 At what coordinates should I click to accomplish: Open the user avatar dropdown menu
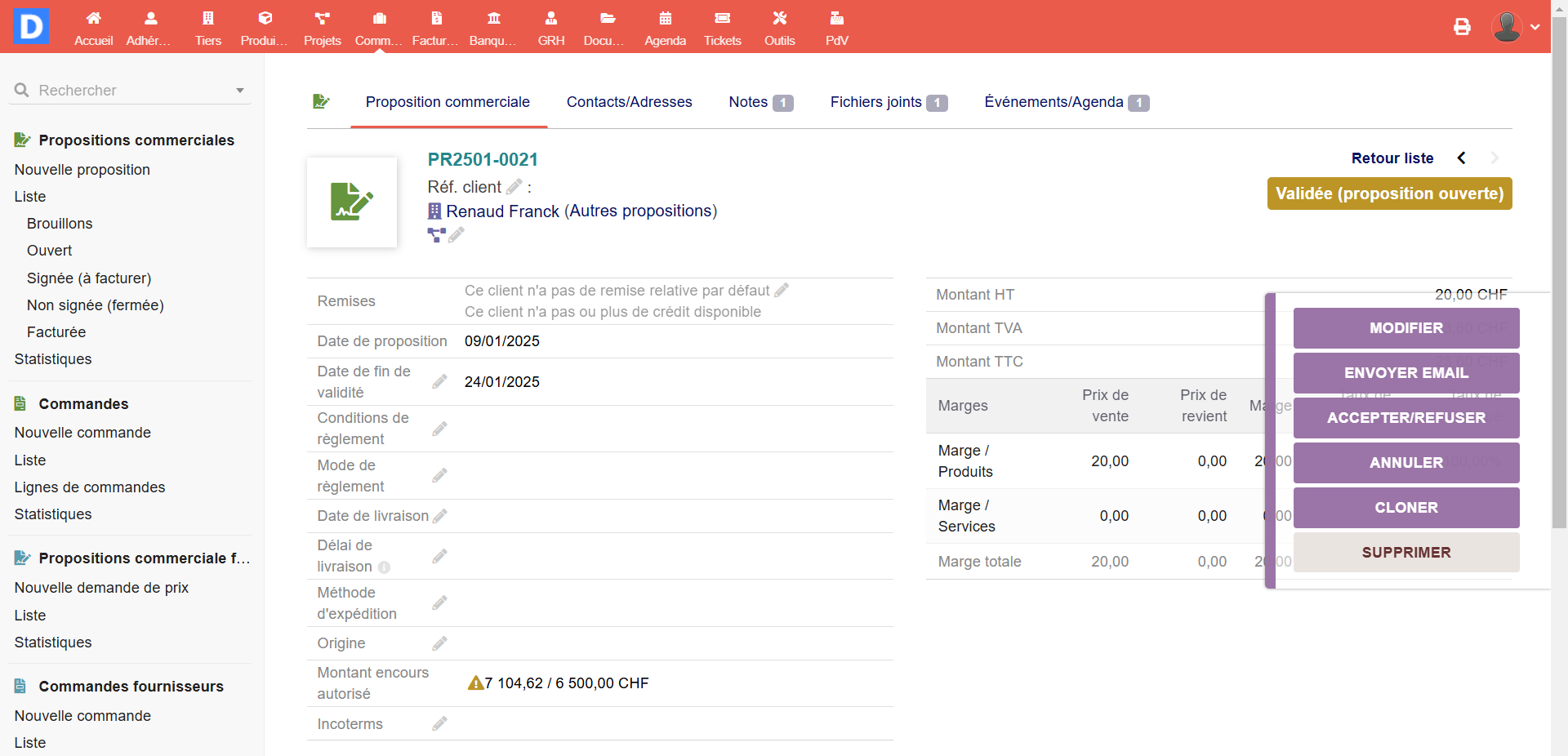coord(1516,27)
